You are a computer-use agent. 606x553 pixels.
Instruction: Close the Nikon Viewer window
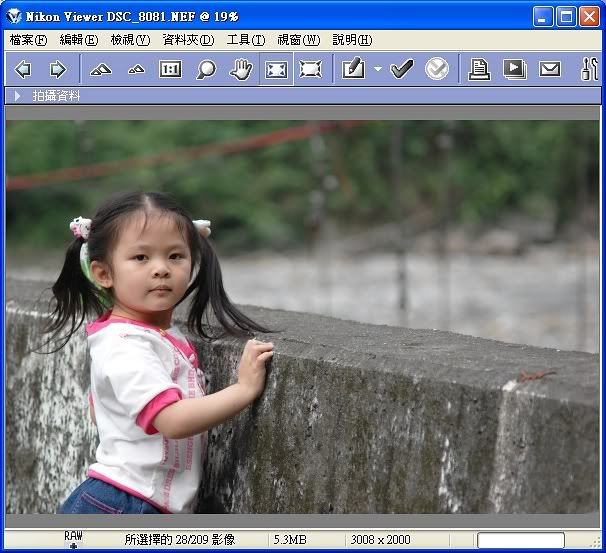click(589, 17)
